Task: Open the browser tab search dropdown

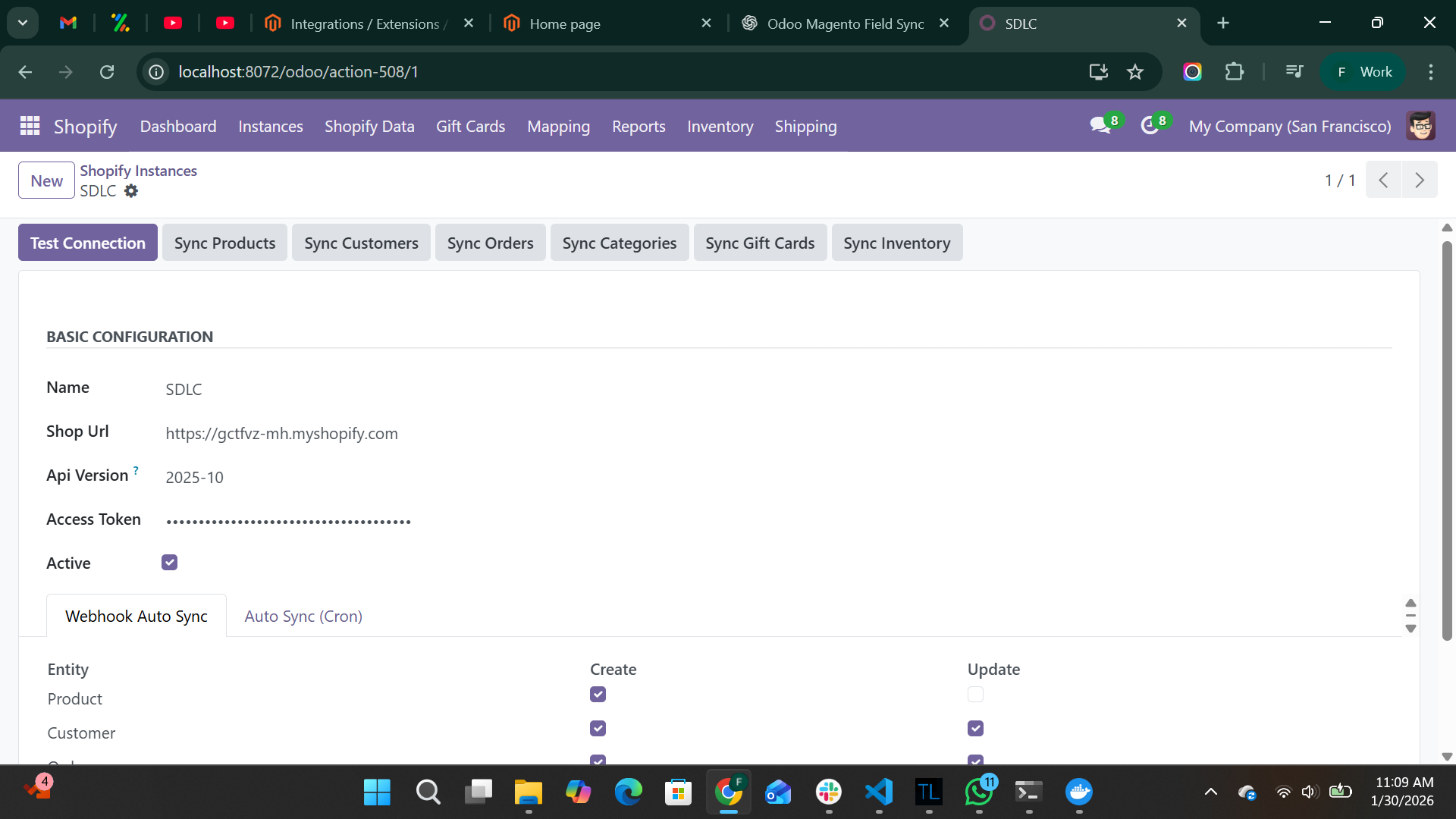Action: (22, 23)
